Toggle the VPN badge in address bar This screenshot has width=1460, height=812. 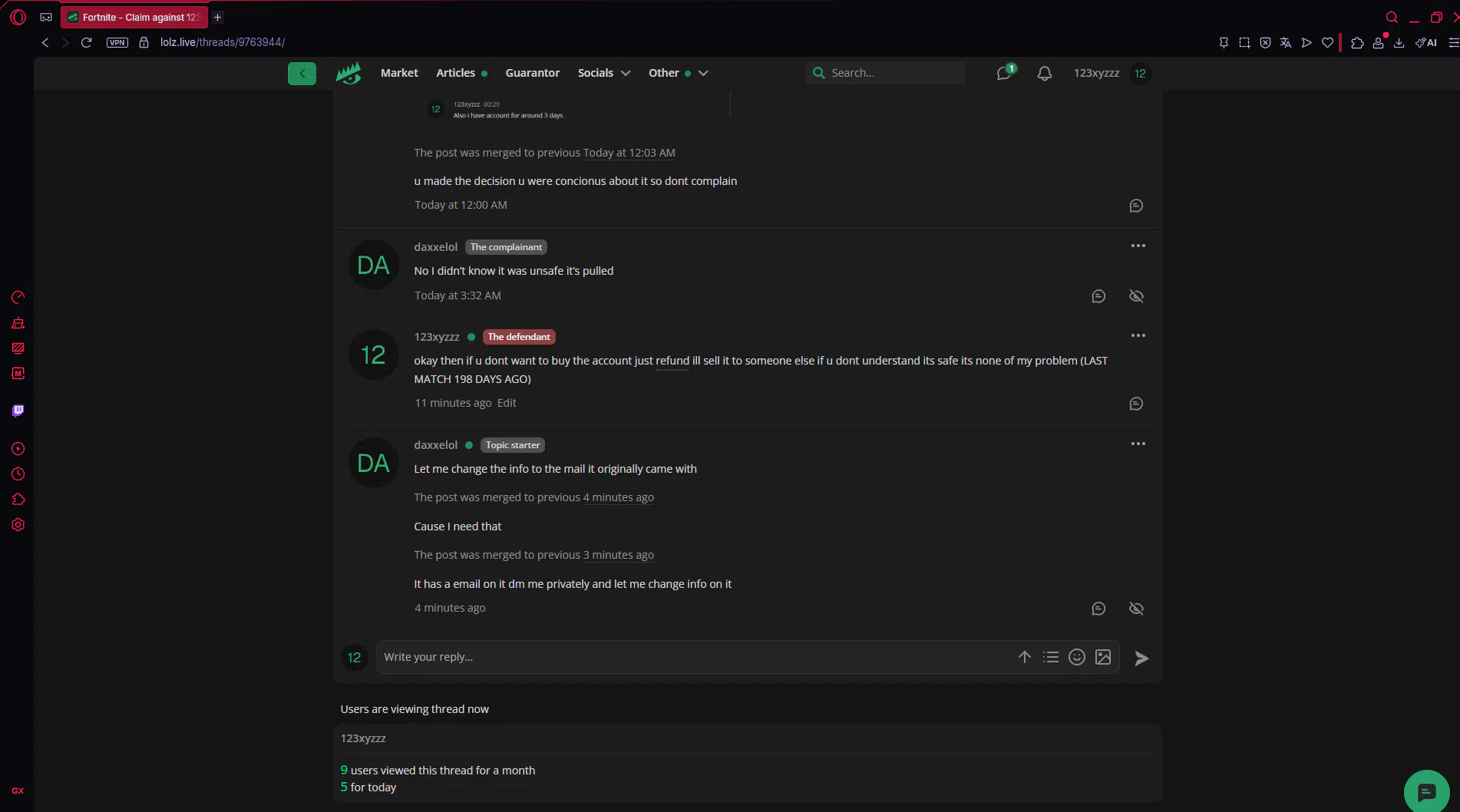coord(117,42)
